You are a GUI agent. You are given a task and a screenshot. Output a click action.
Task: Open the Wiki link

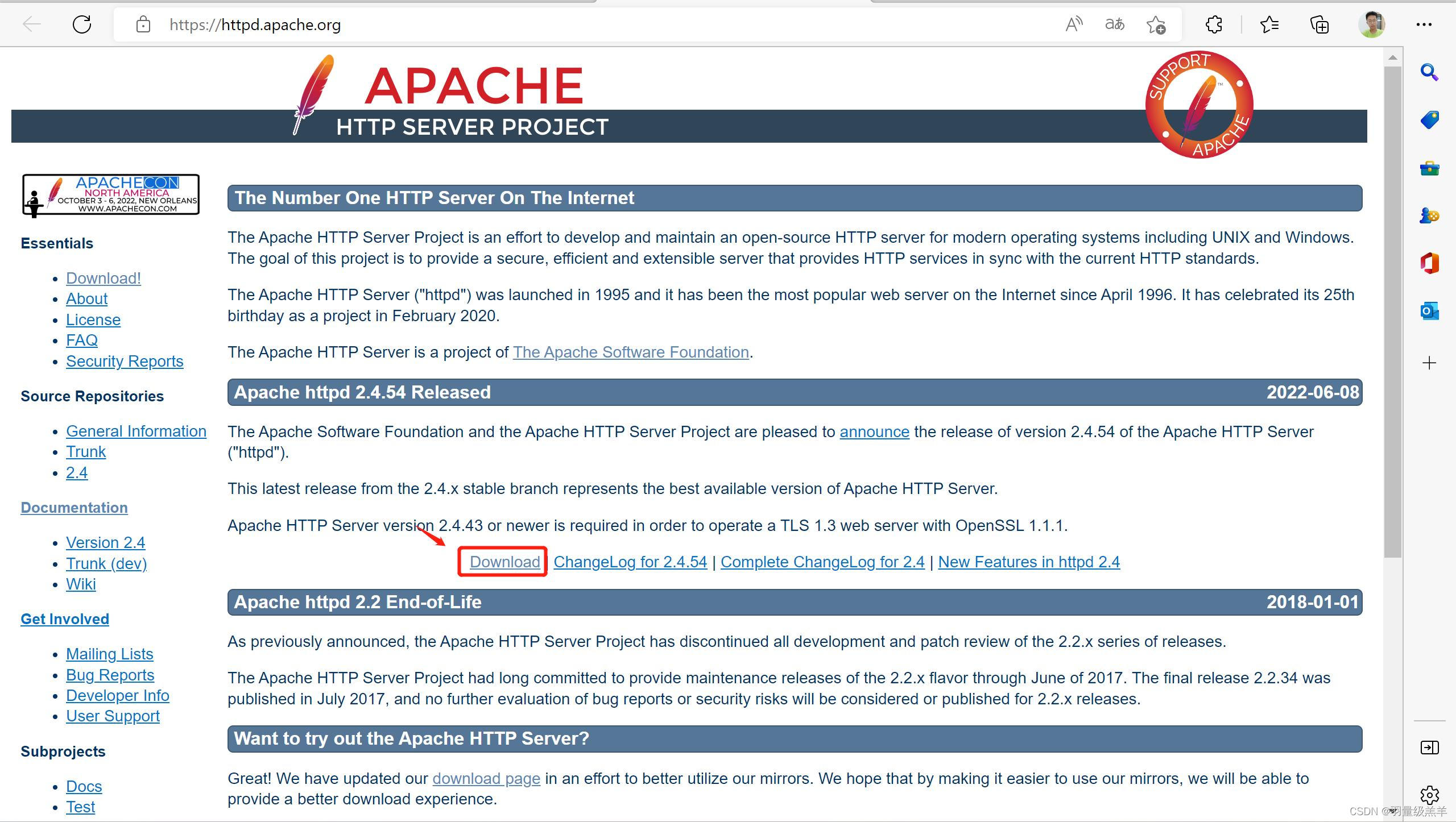(81, 584)
